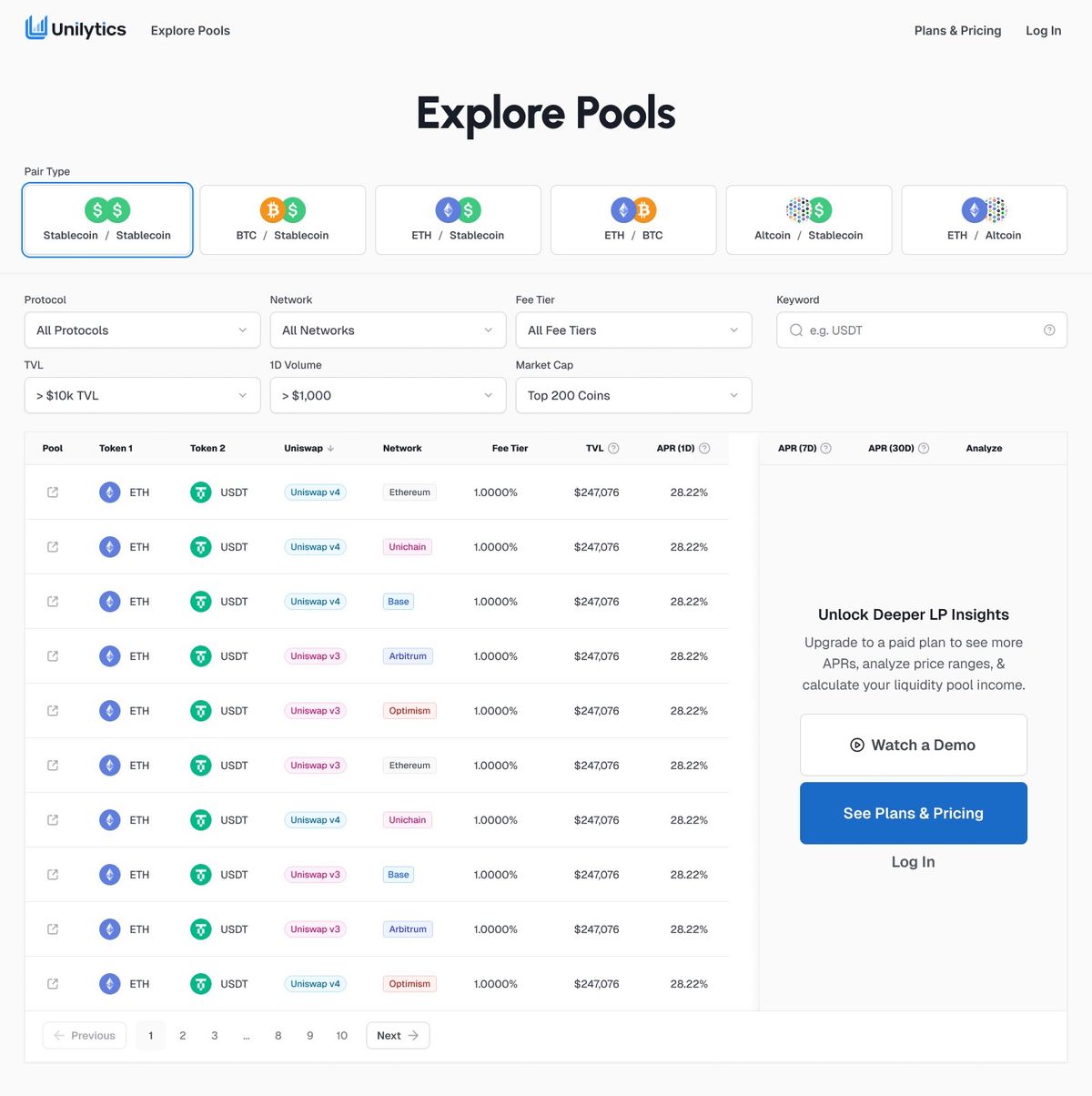Screen dimensions: 1092x1096
Task: Click the Unilytics logo
Action: (76, 29)
